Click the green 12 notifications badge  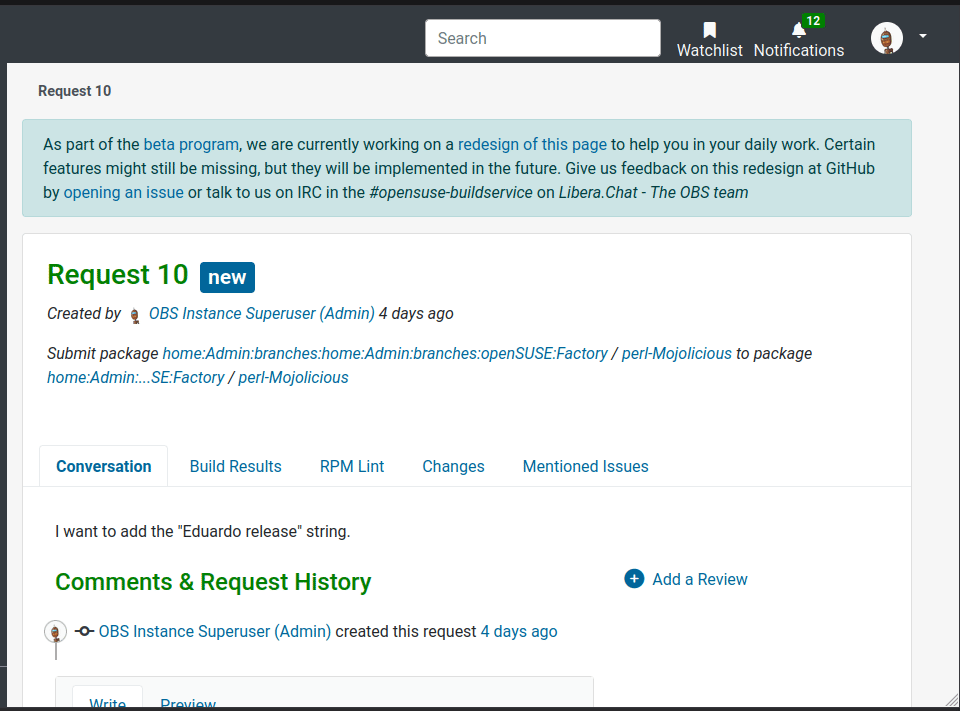point(813,21)
